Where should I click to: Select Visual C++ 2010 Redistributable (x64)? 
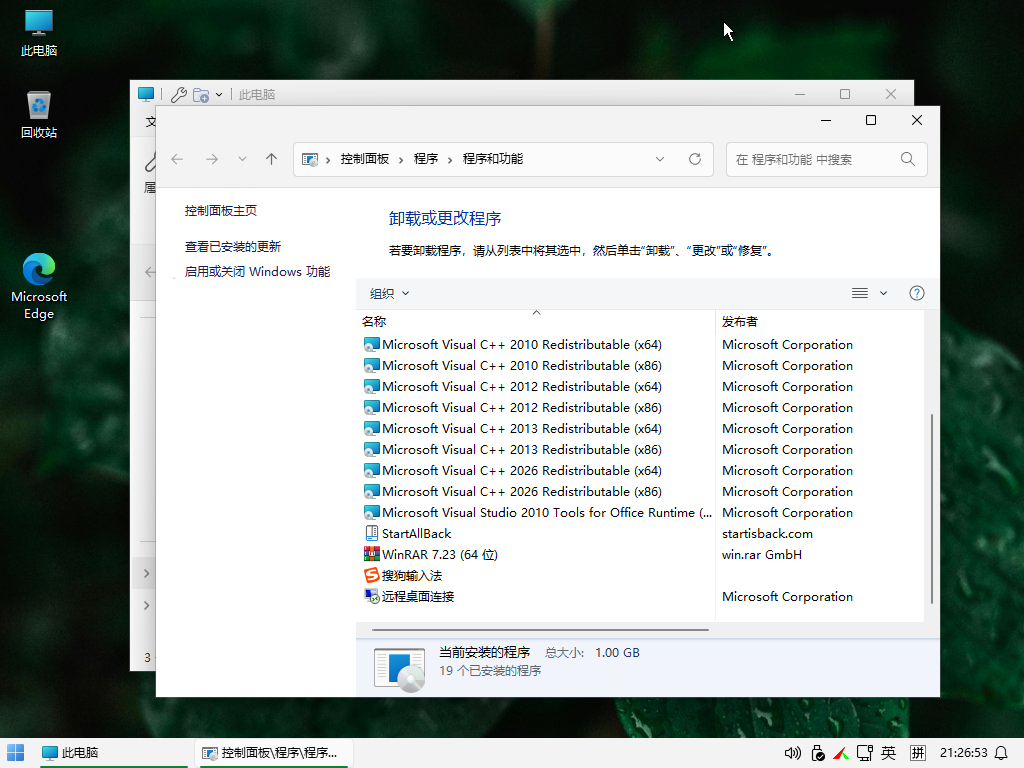pos(521,345)
